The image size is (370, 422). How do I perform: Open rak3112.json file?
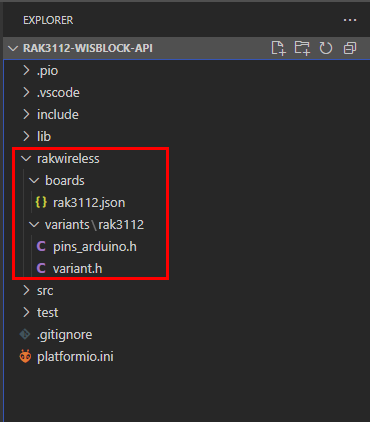[89, 202]
